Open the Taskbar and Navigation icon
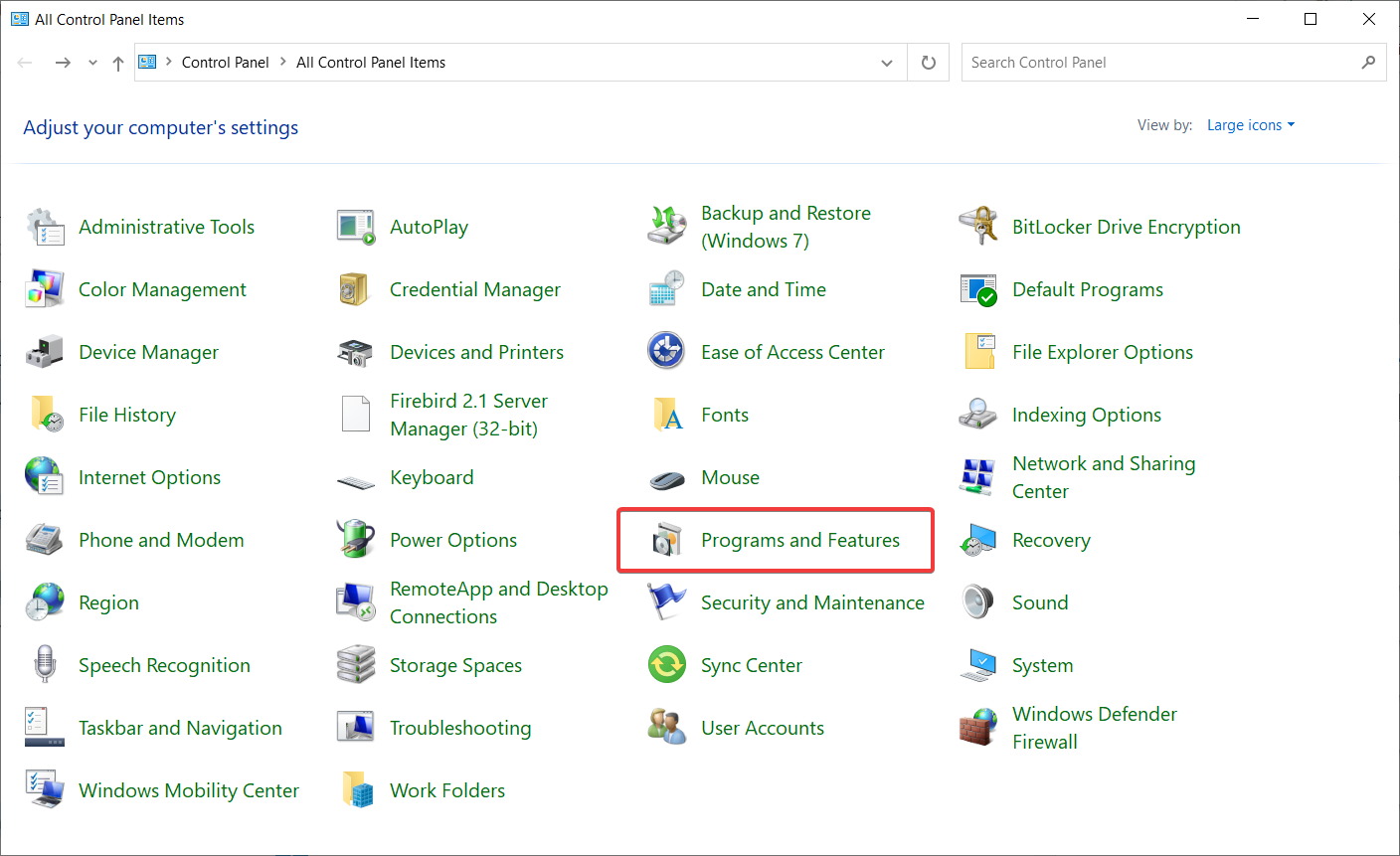The width and height of the screenshot is (1400, 856). (45, 729)
